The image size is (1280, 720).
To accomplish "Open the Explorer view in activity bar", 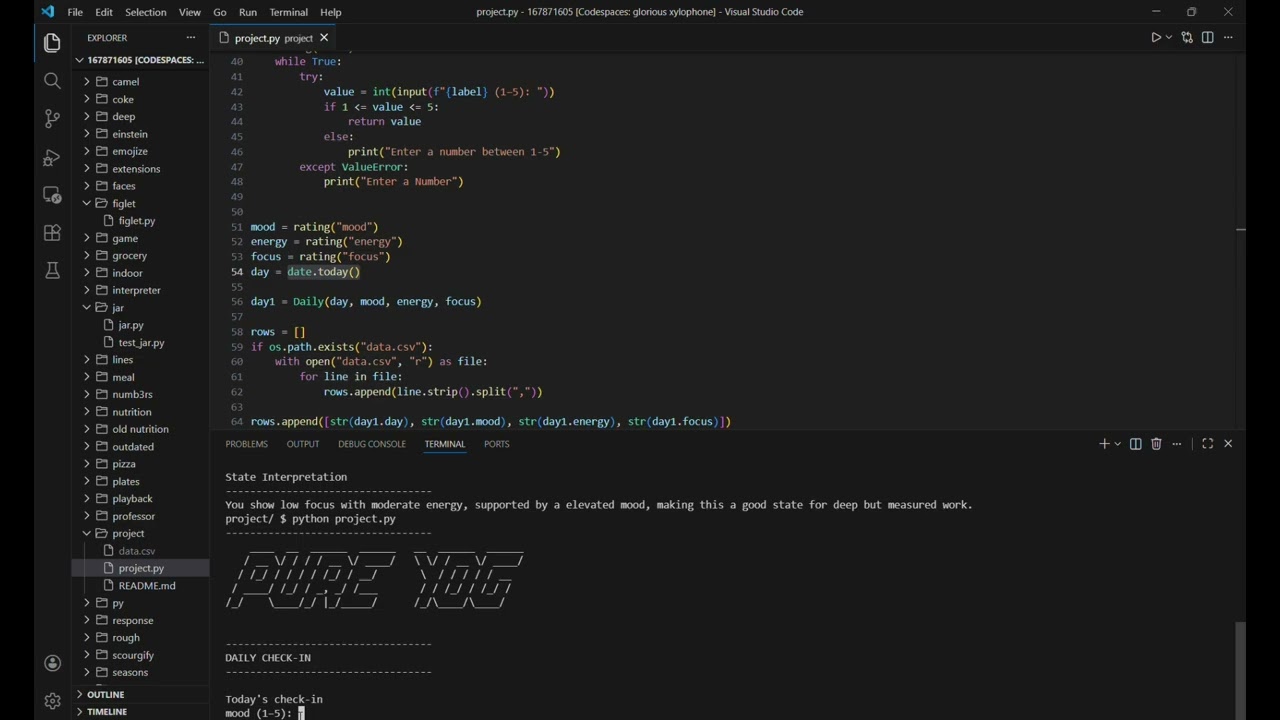I will coord(52,43).
